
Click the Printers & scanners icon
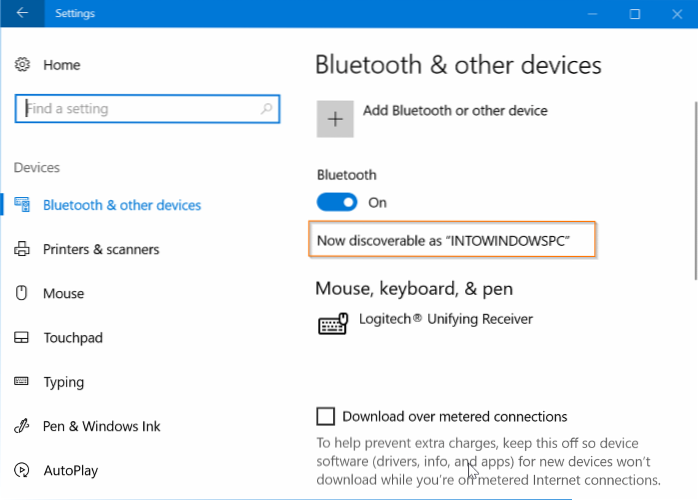point(22,249)
